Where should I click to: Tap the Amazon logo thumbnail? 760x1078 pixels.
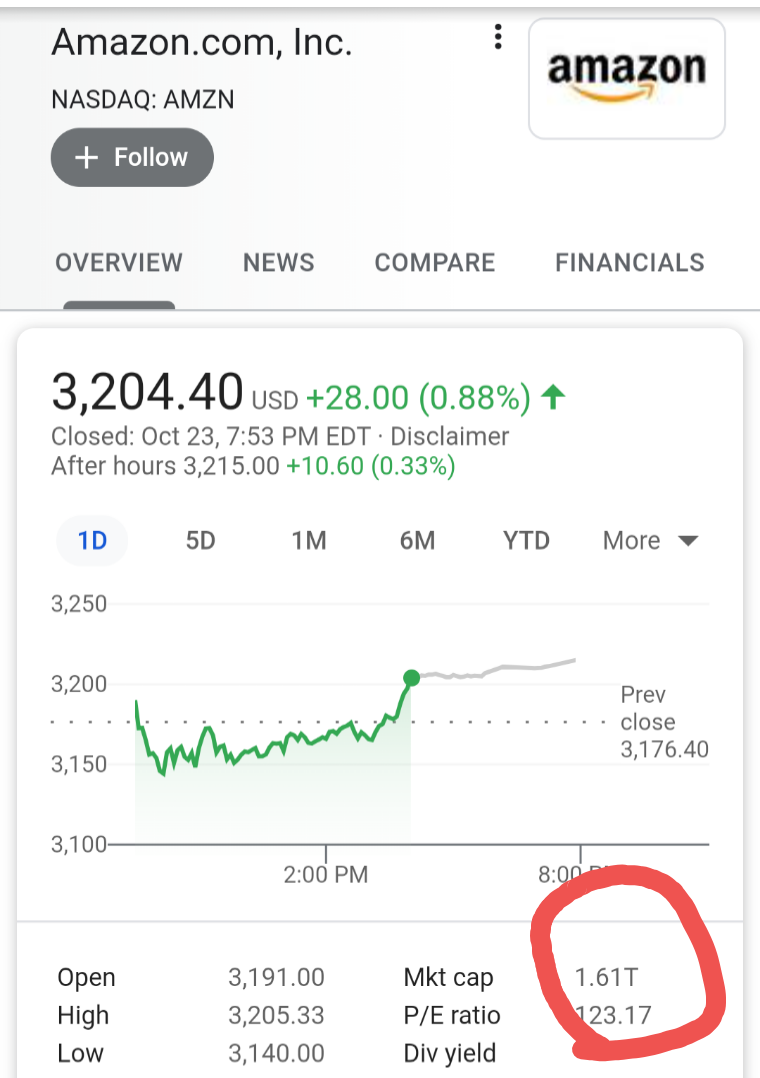(627, 79)
